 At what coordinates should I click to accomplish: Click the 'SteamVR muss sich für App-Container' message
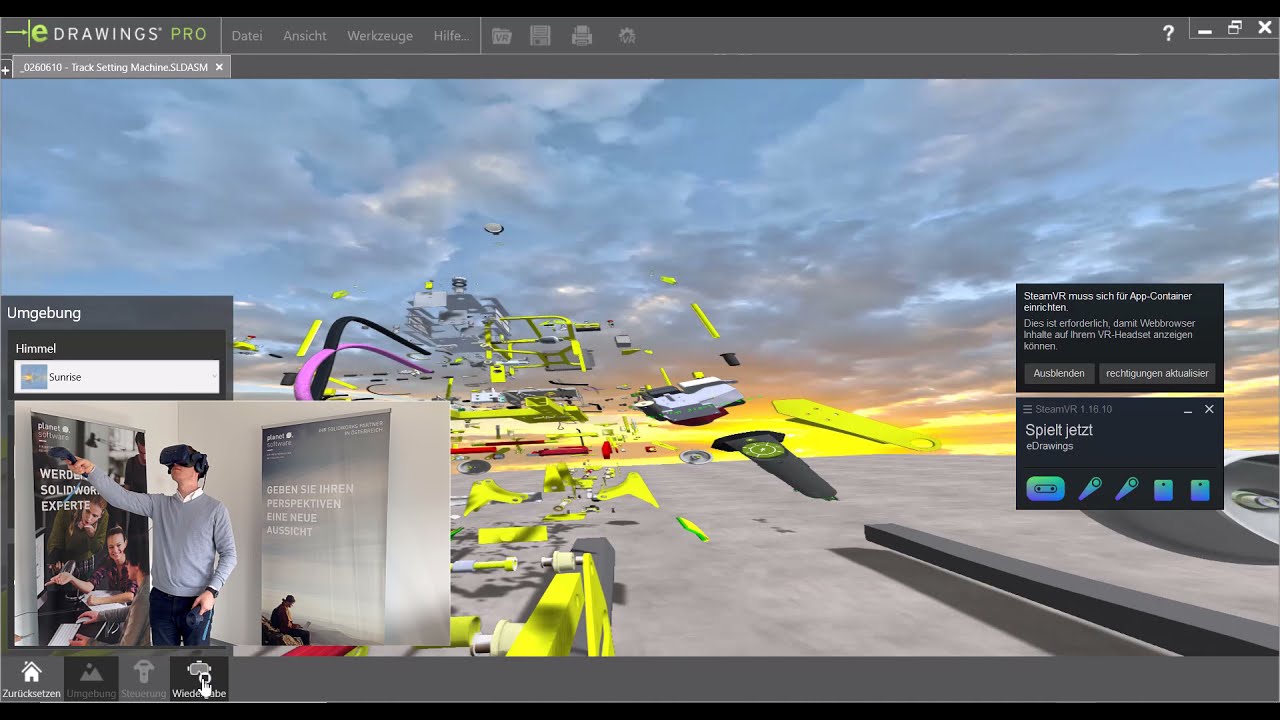1108,301
